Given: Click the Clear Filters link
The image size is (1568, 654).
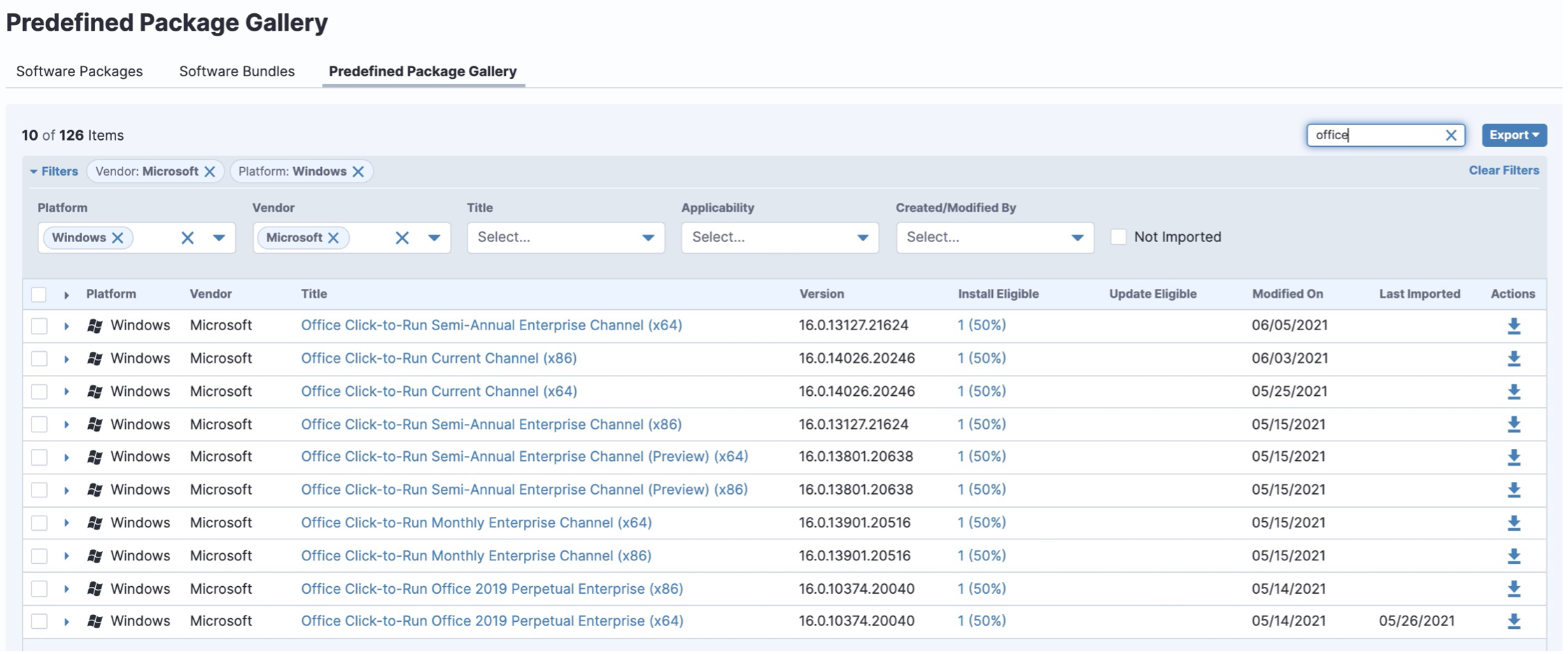Looking at the screenshot, I should coord(1504,170).
